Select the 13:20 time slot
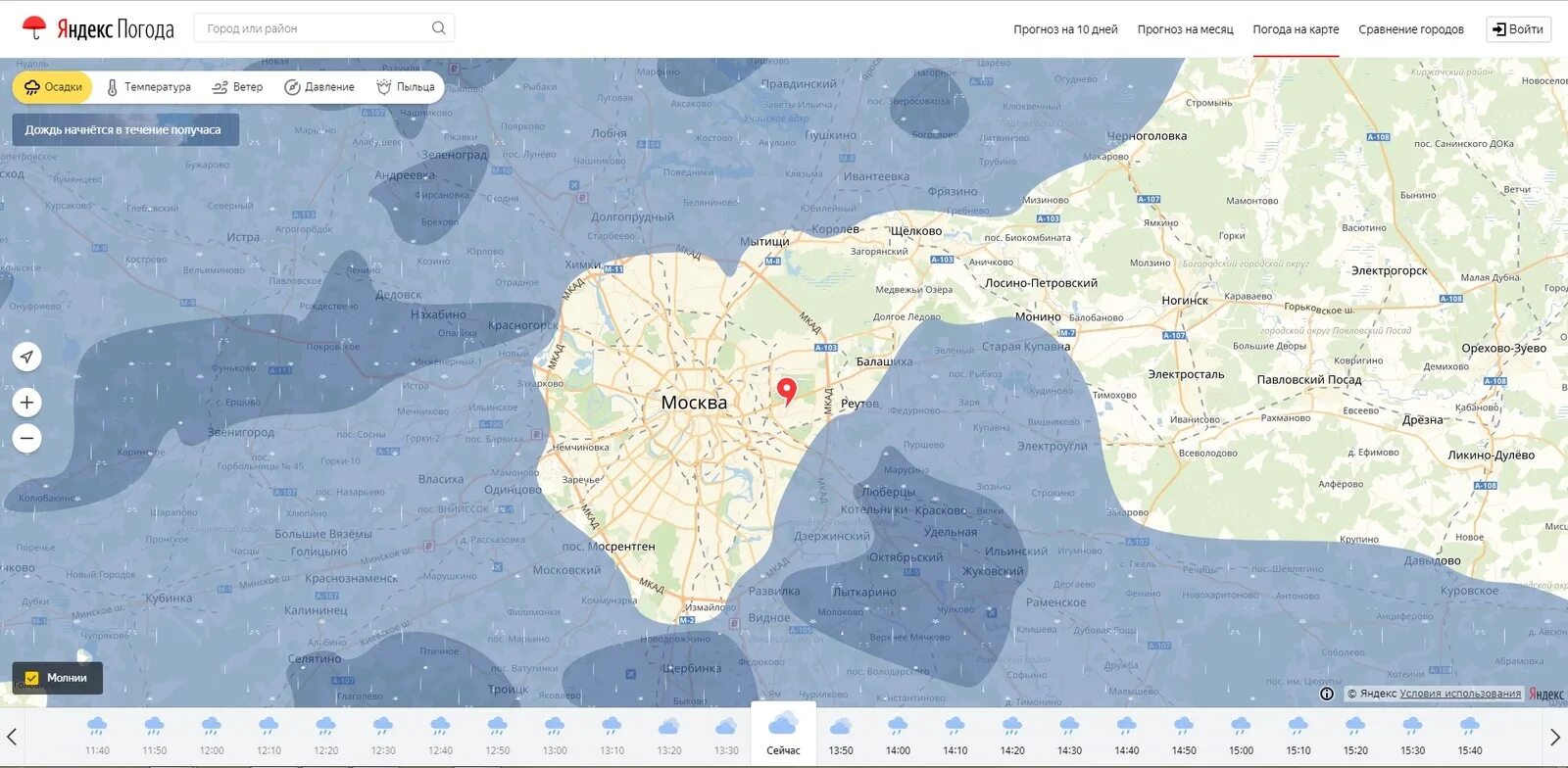 [x=669, y=737]
